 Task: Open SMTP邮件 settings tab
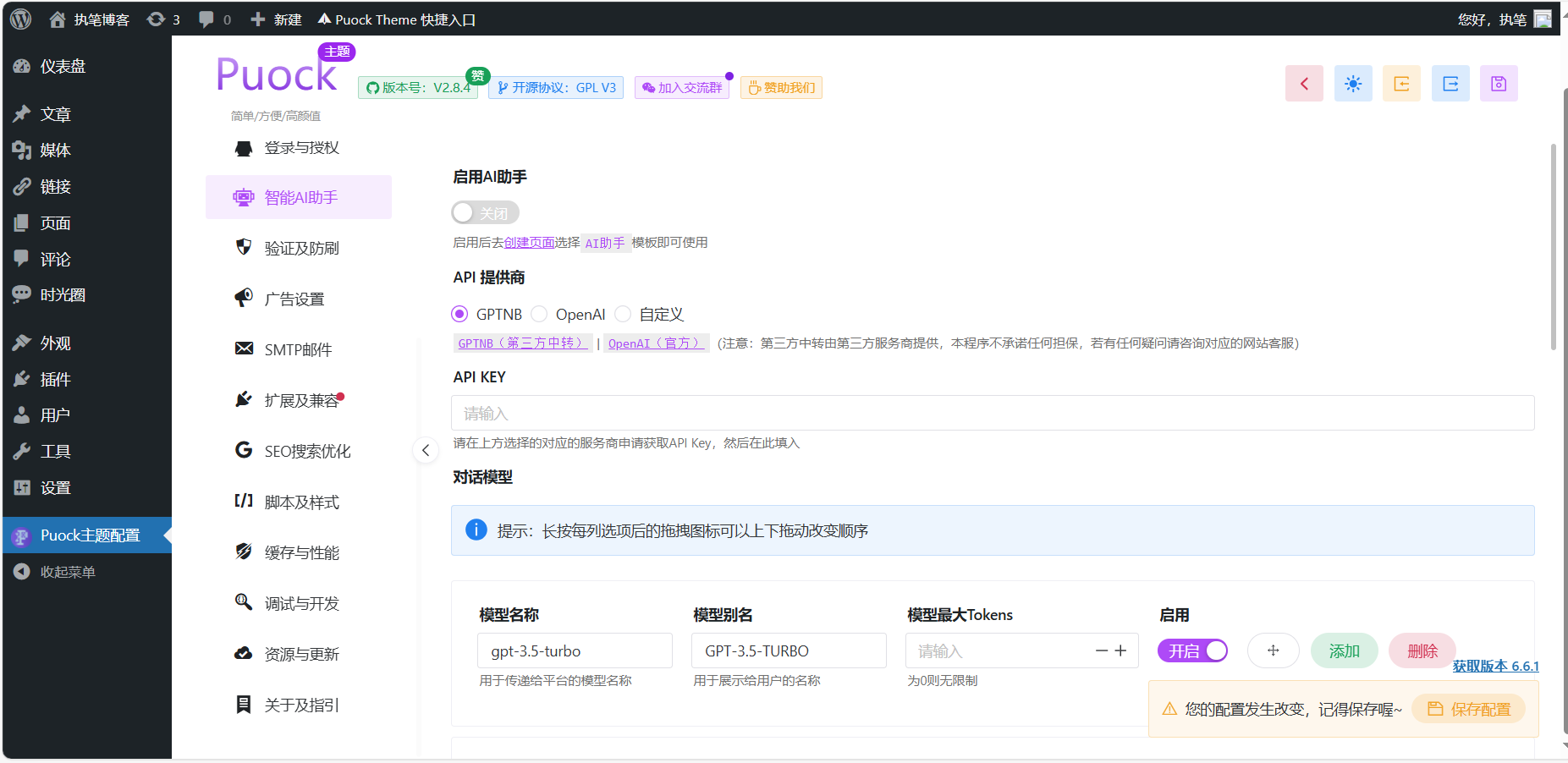[x=299, y=349]
